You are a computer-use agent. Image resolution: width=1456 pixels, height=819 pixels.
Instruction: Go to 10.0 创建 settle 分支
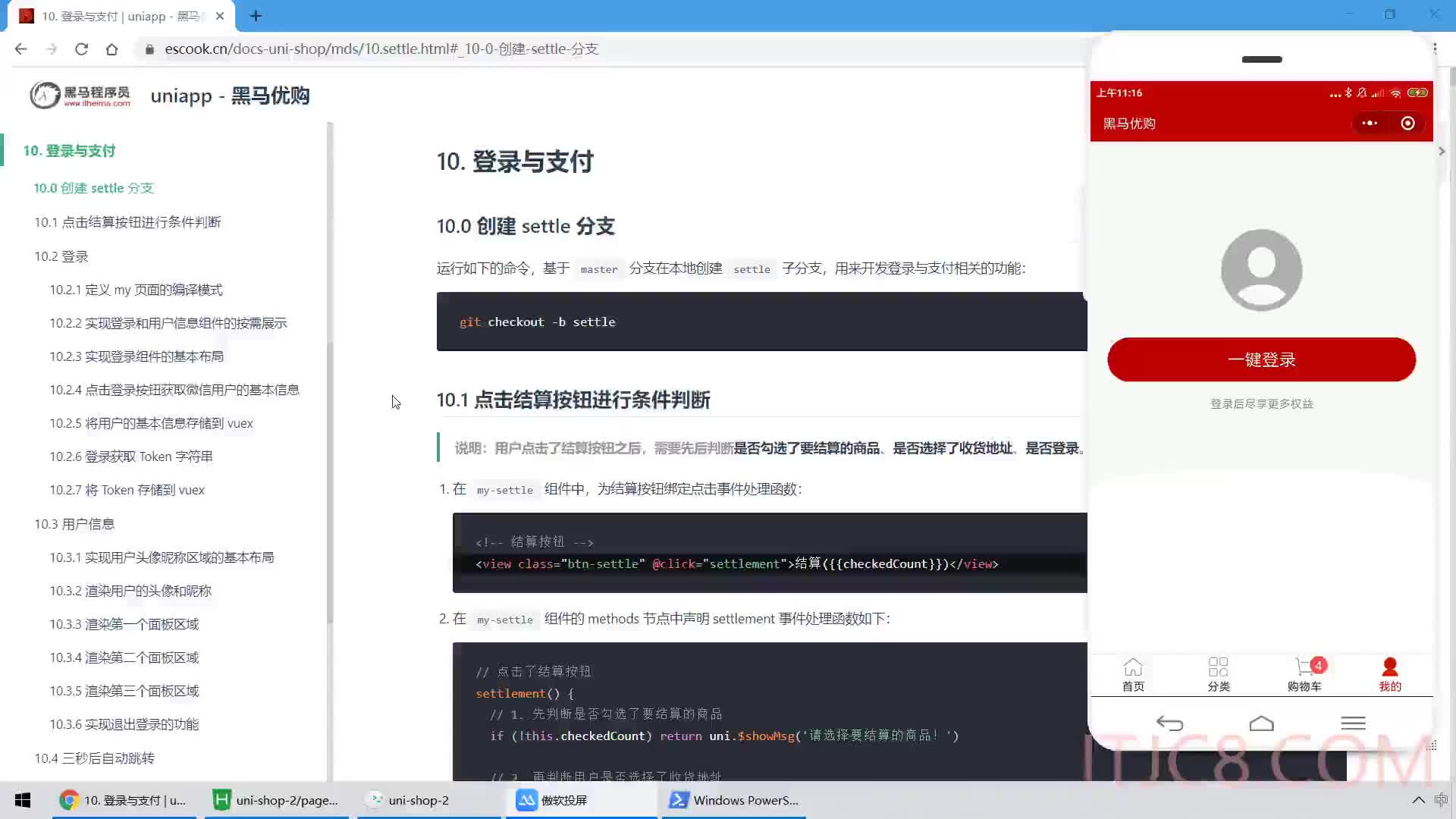pos(93,188)
